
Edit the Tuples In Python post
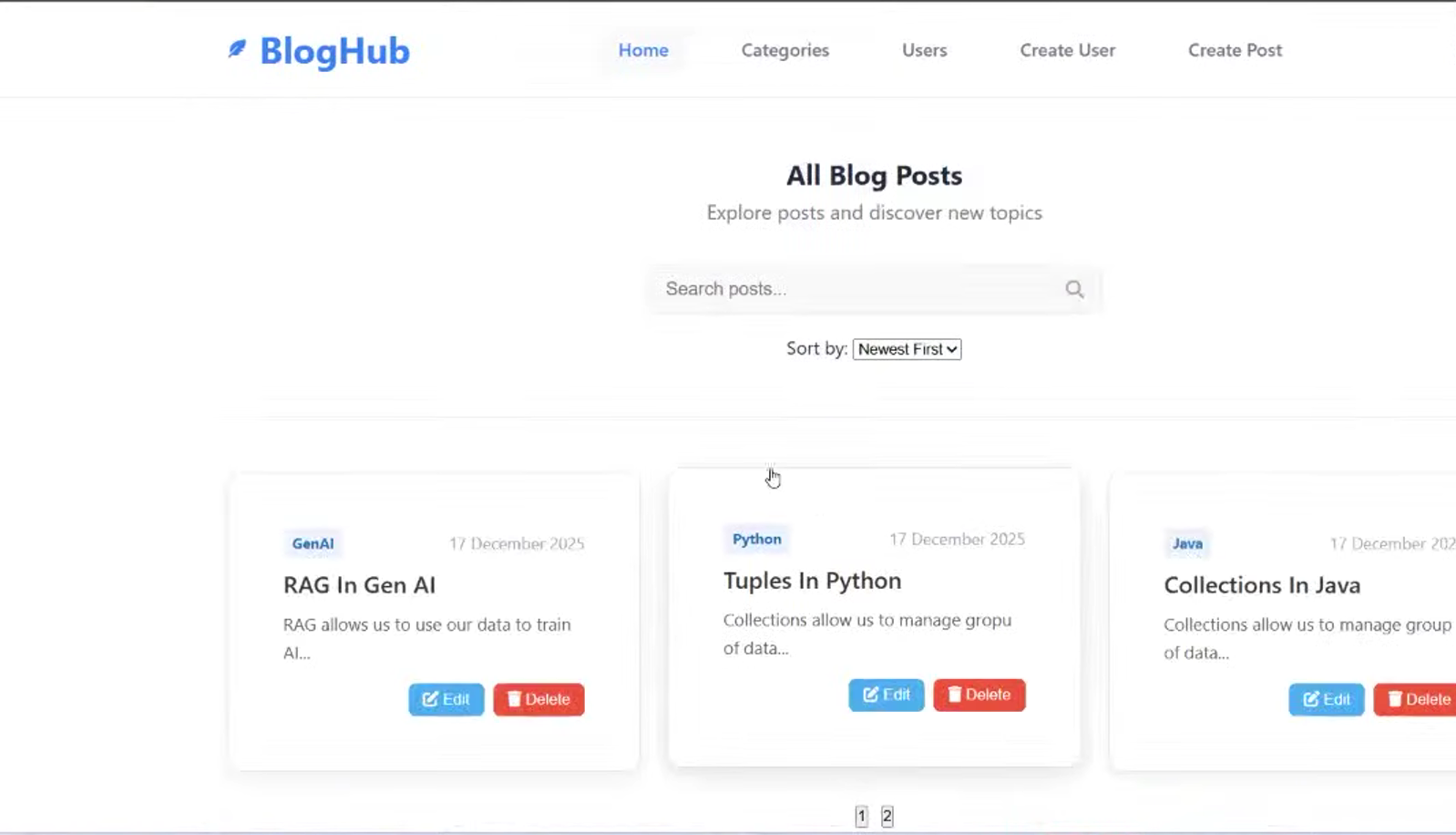(886, 695)
